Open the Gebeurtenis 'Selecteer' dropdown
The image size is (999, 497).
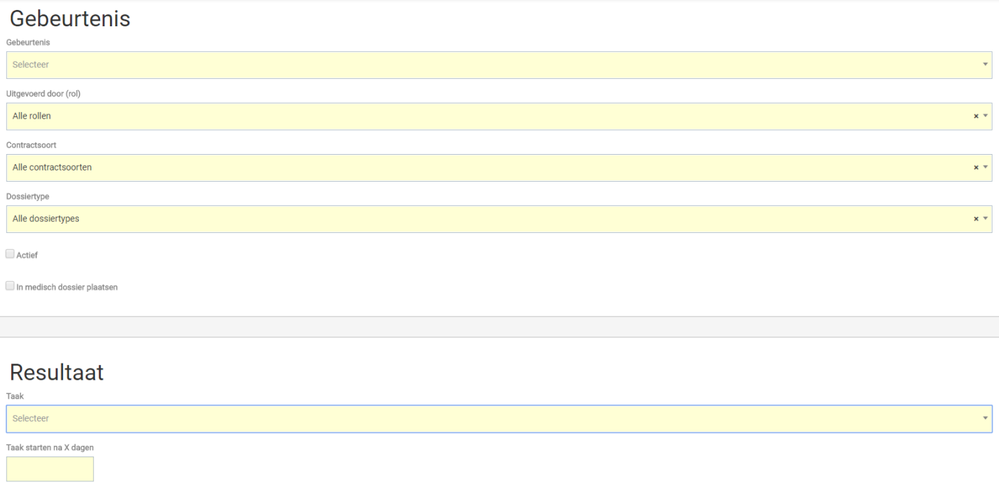point(490,65)
